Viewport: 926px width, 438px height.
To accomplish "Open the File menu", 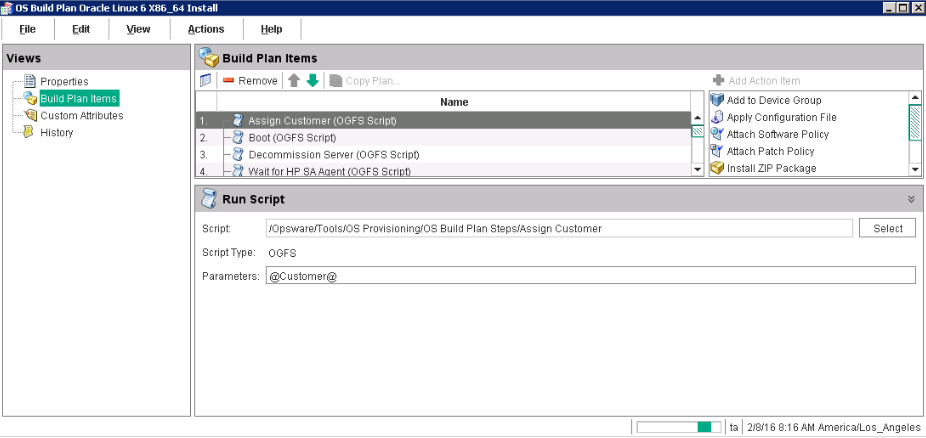I will tap(28, 29).
